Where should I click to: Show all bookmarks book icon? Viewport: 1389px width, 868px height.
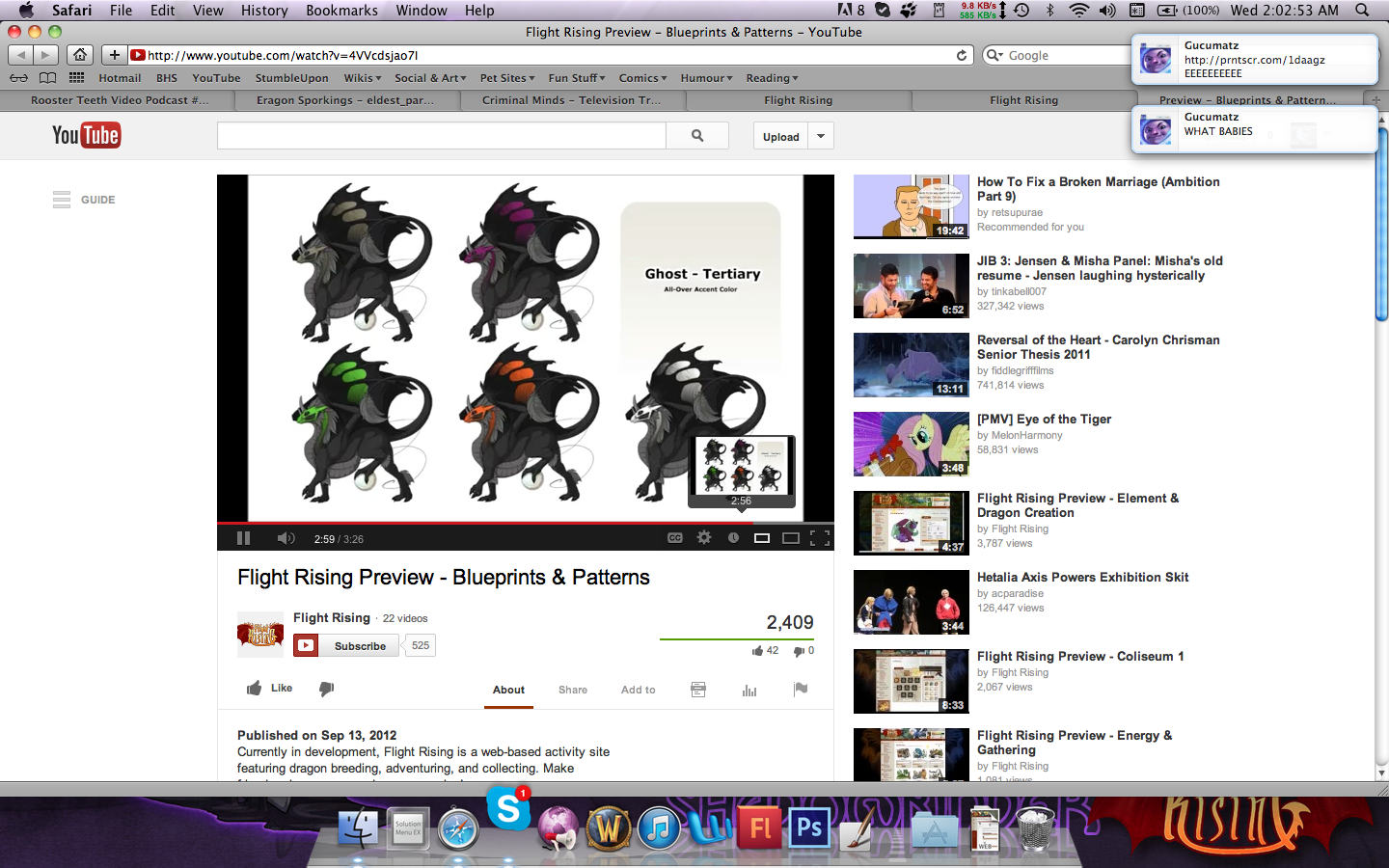pyautogui.click(x=47, y=78)
